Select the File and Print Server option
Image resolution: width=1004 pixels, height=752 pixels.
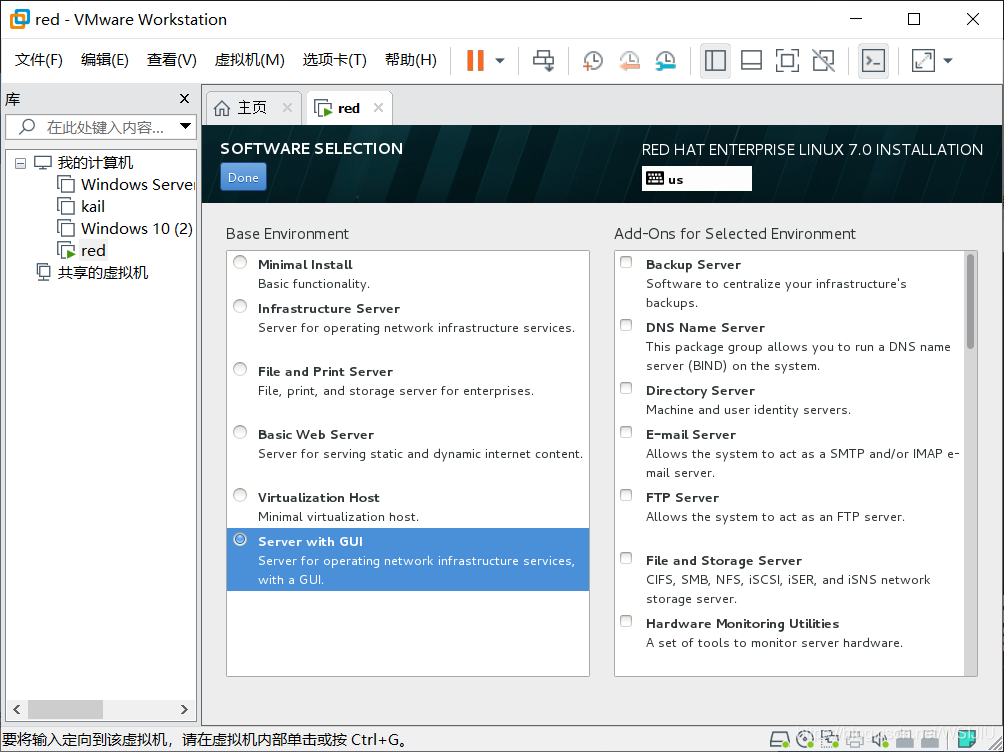[240, 369]
